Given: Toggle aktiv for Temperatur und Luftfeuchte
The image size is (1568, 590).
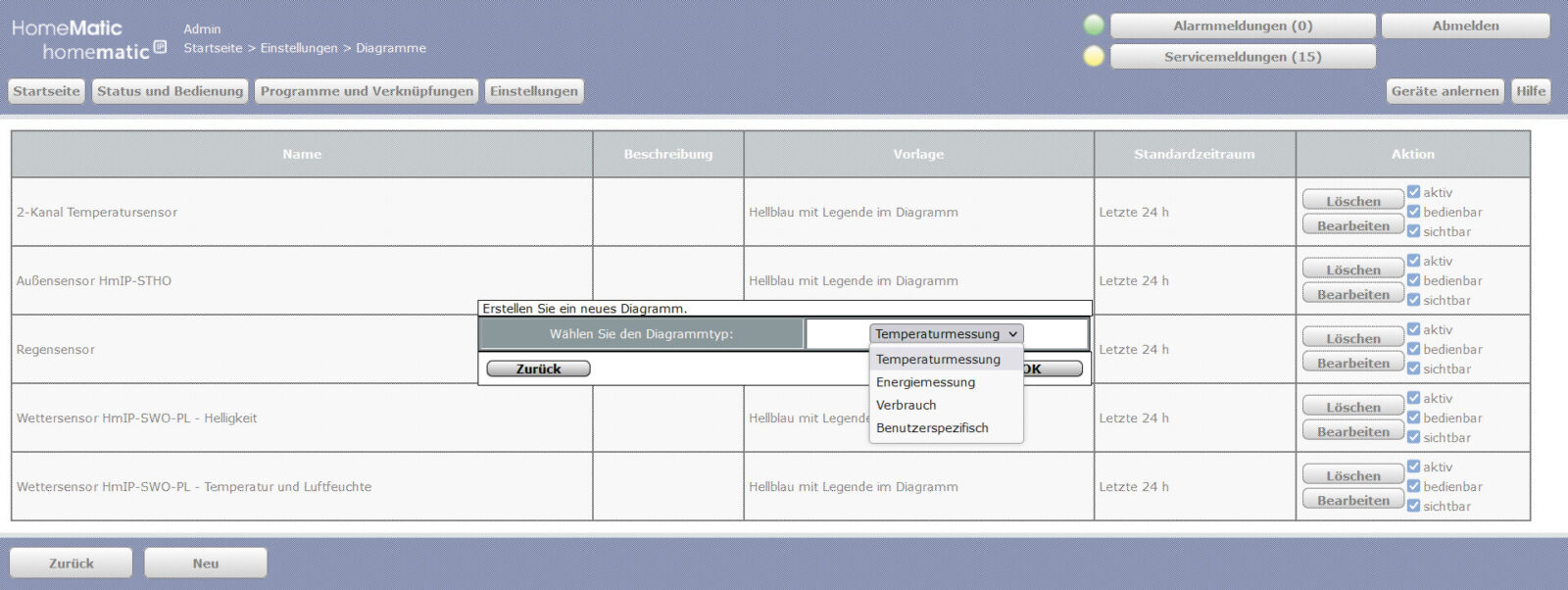Looking at the screenshot, I should point(1413,467).
